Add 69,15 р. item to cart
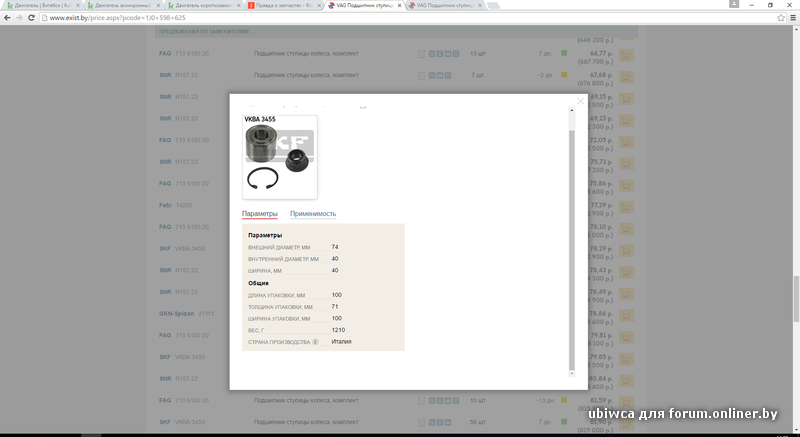This screenshot has height=437, width=800. [x=626, y=98]
